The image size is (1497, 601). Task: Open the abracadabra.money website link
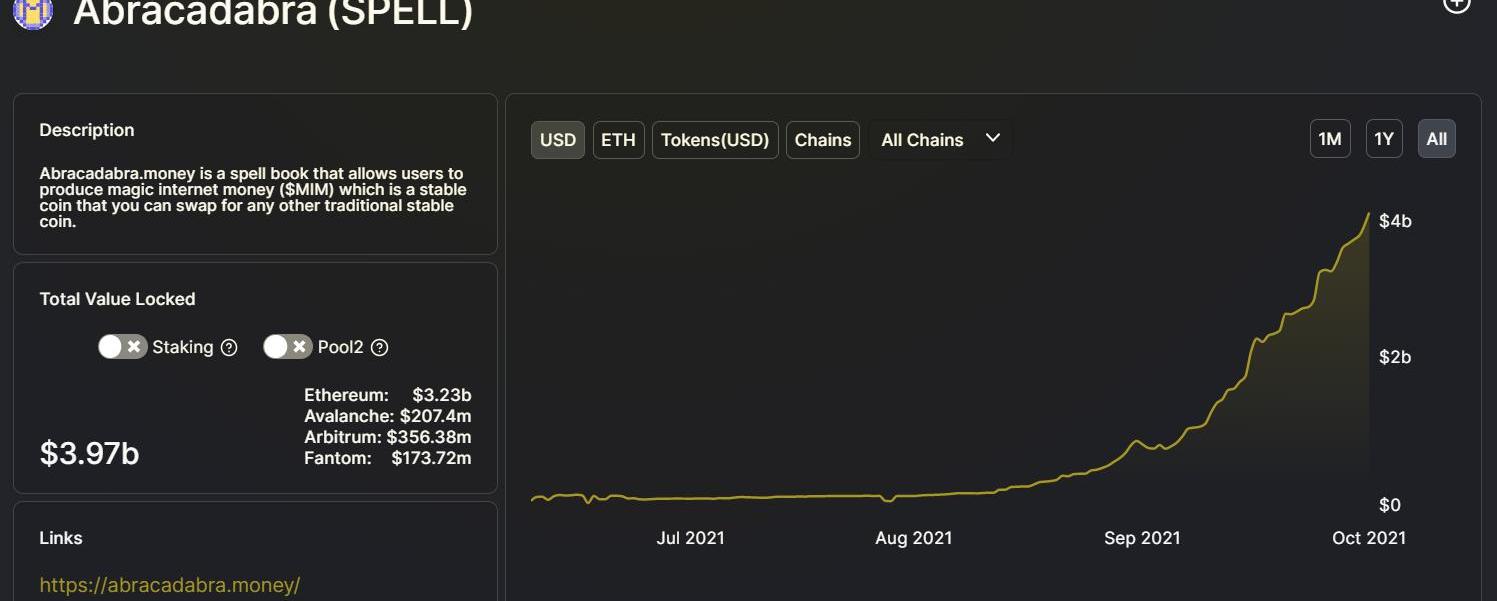pos(169,585)
